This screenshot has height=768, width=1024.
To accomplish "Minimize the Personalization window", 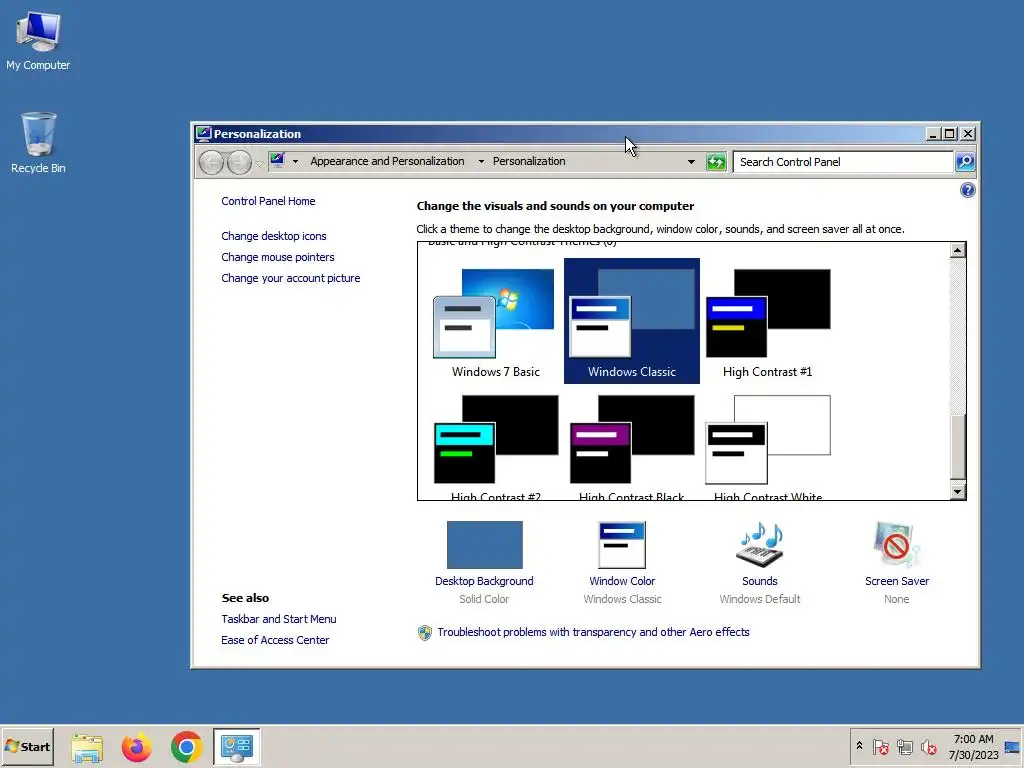I will [933, 134].
